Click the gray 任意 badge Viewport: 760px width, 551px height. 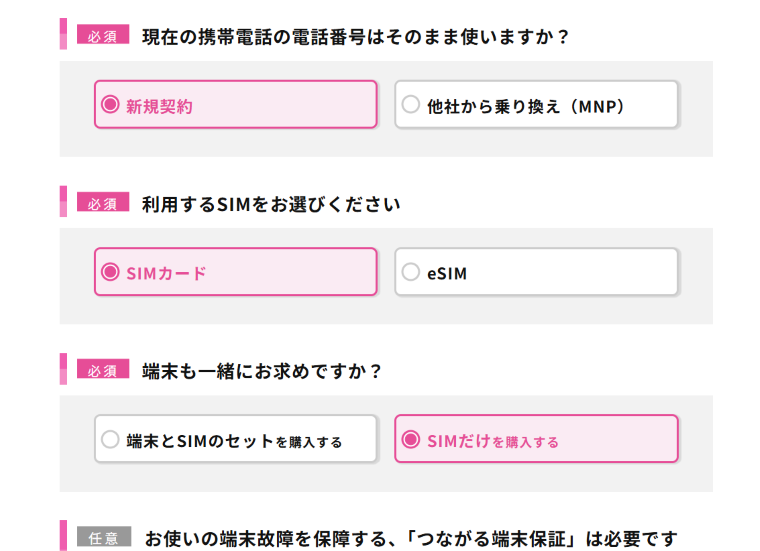(x=103, y=537)
